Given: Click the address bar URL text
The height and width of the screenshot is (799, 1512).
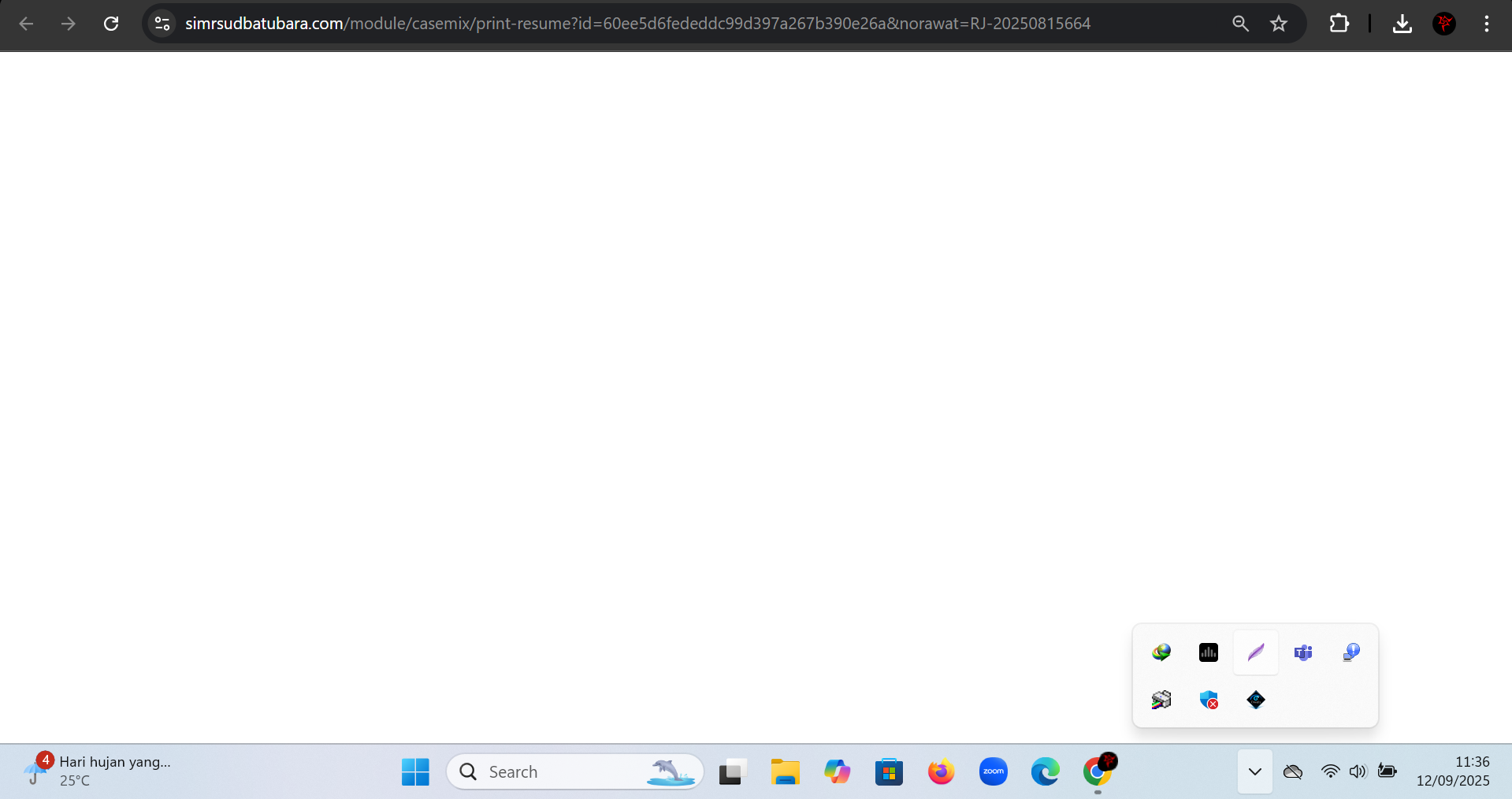Looking at the screenshot, I should [637, 24].
